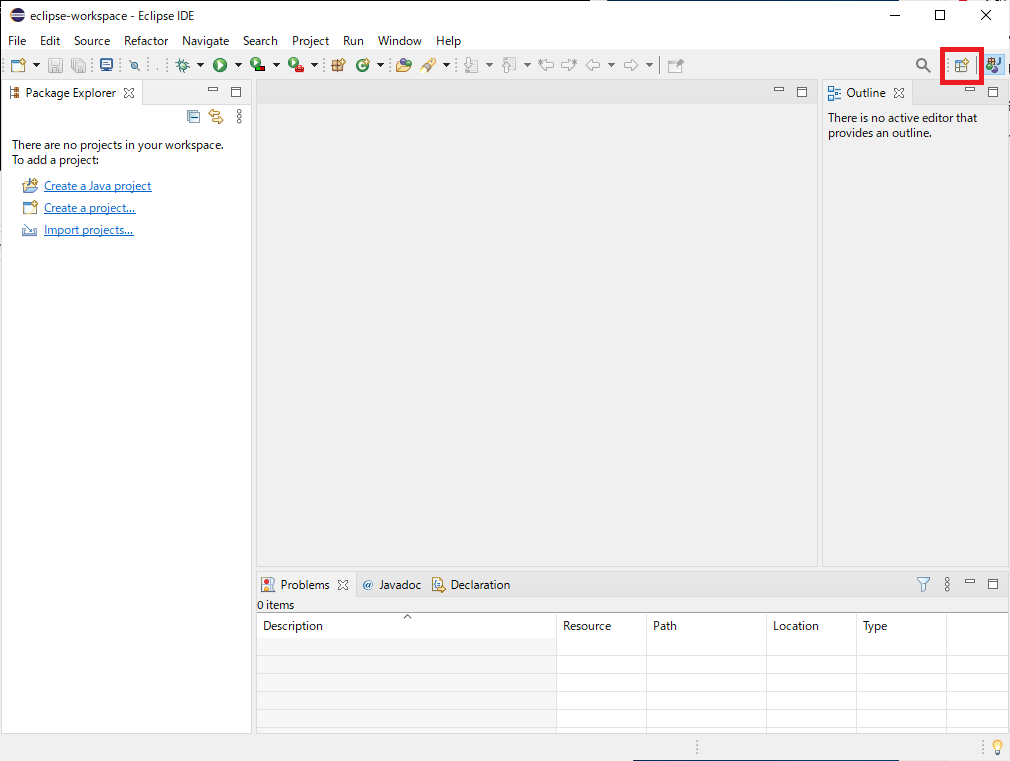Click the New Java Package icon
The height and width of the screenshot is (761, 1010).
click(x=338, y=65)
